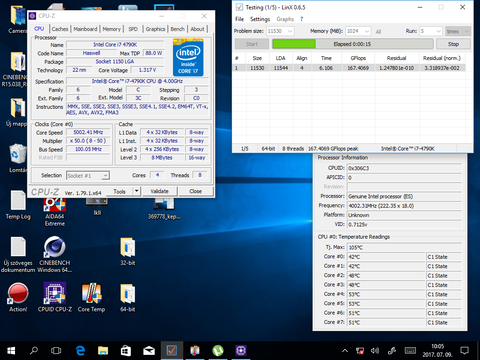Screen dimensions: 480x360
Task: Open Task View on taskbar
Action: (x=56, y=351)
